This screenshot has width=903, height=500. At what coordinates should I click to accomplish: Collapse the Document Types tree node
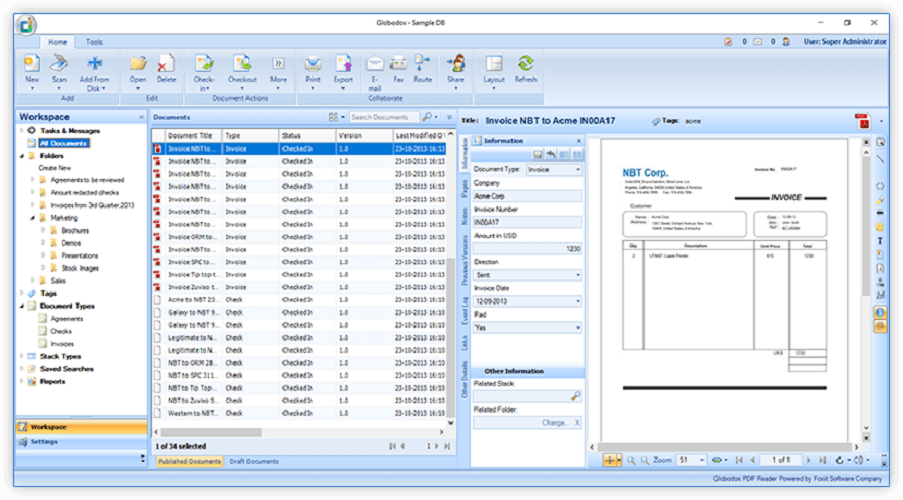pos(22,306)
